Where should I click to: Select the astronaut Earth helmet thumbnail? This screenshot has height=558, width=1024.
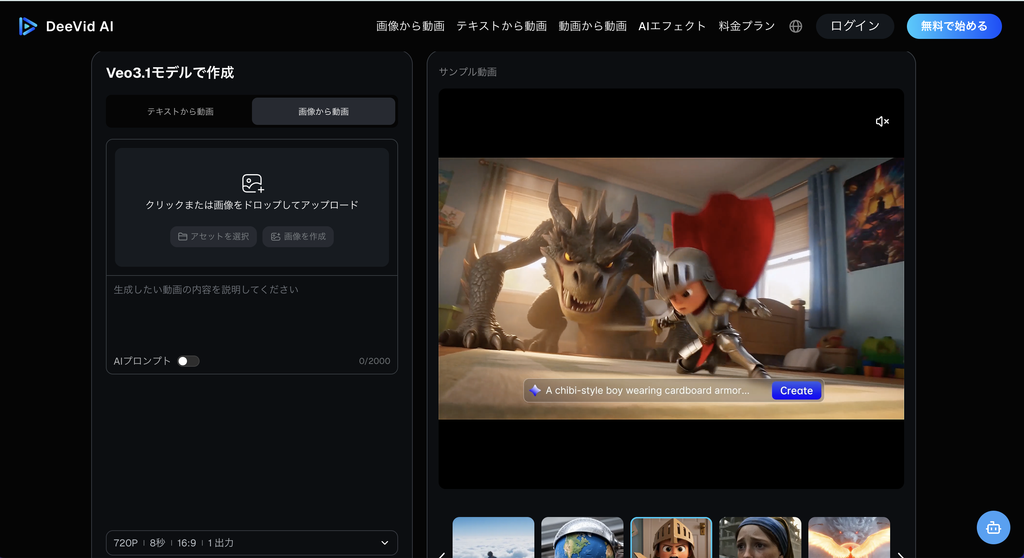click(582, 537)
